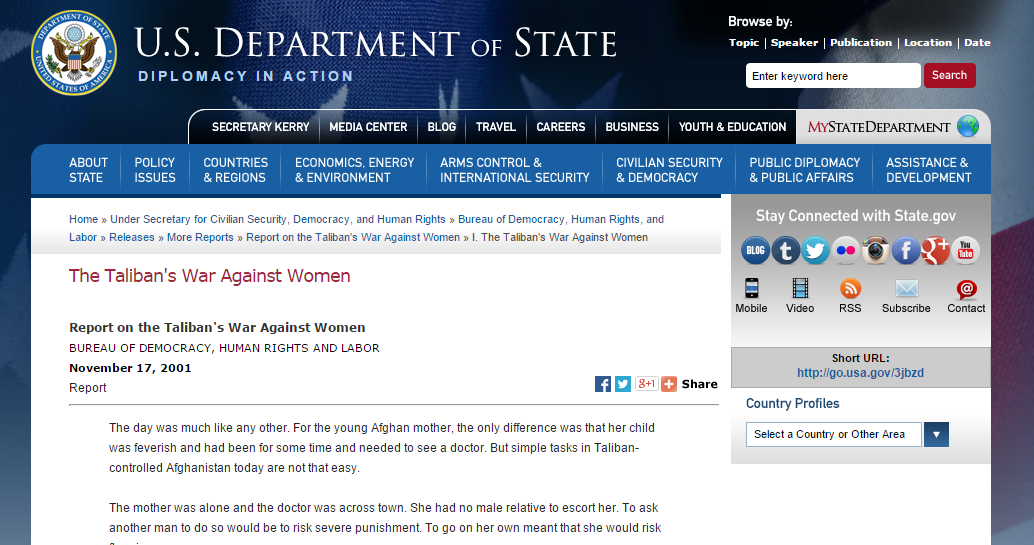Click the Subscribe envelope icon
This screenshot has width=1034, height=545.
(906, 289)
